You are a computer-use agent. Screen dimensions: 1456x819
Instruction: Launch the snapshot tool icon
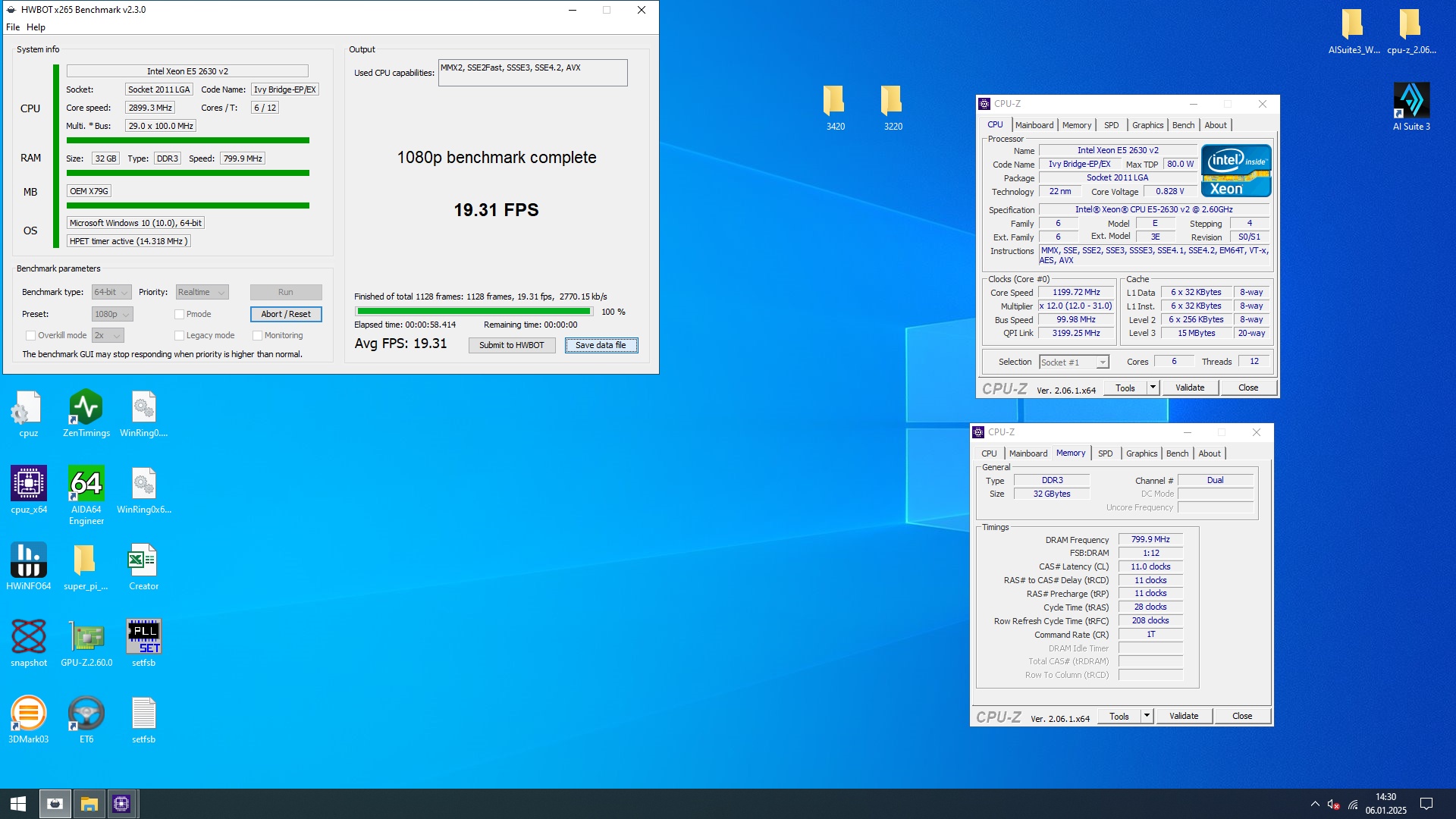pyautogui.click(x=29, y=643)
